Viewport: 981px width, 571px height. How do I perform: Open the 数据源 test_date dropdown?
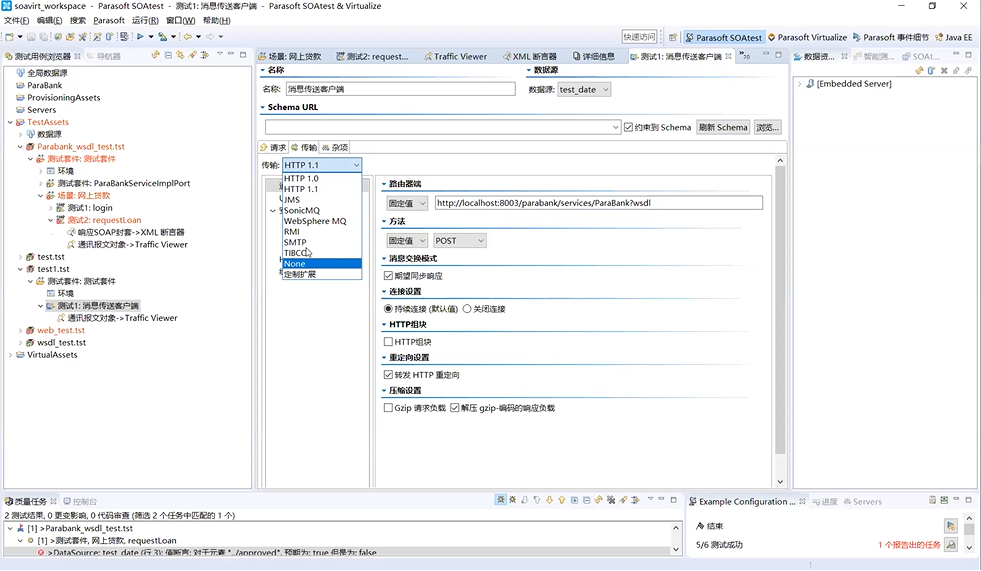584,89
